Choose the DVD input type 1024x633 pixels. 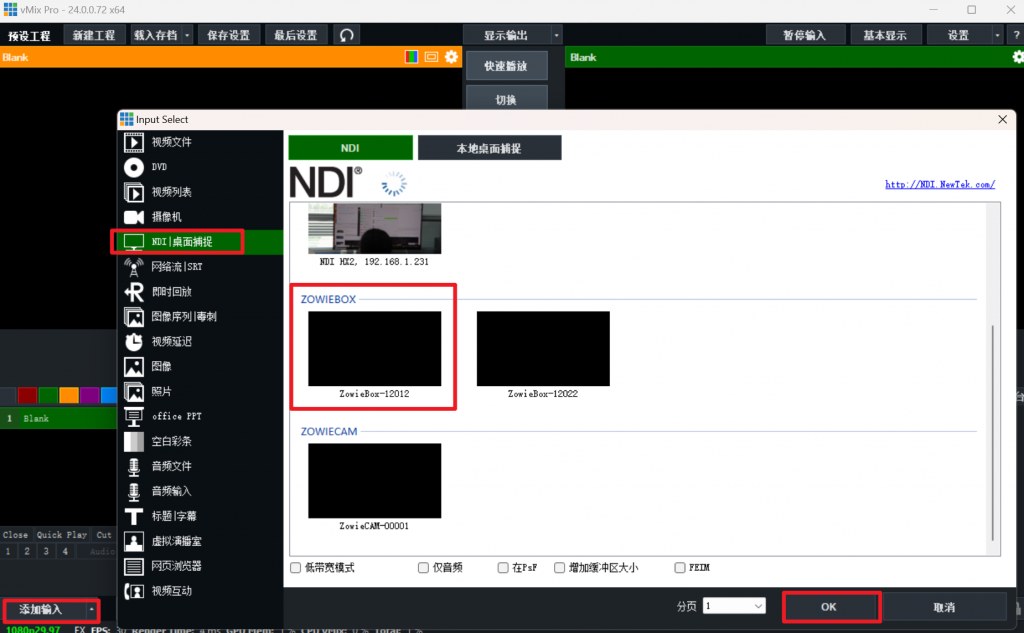pyautogui.click(x=200, y=167)
